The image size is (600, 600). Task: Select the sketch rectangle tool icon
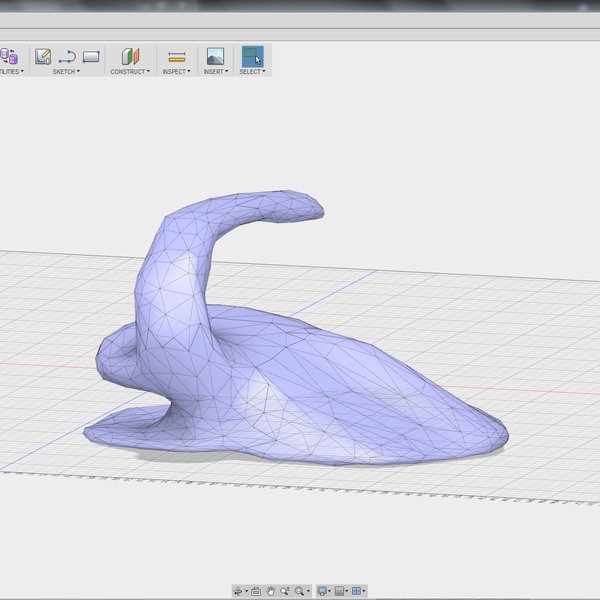point(91,57)
